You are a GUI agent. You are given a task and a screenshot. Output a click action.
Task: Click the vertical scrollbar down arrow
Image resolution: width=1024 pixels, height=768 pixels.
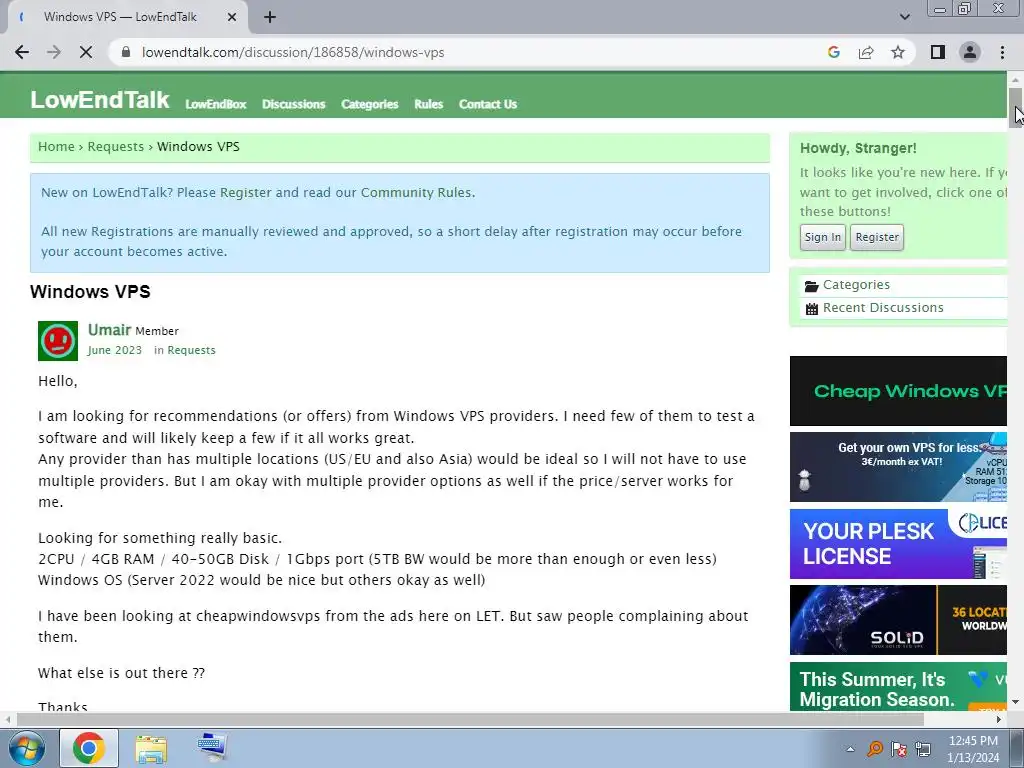[1015, 703]
